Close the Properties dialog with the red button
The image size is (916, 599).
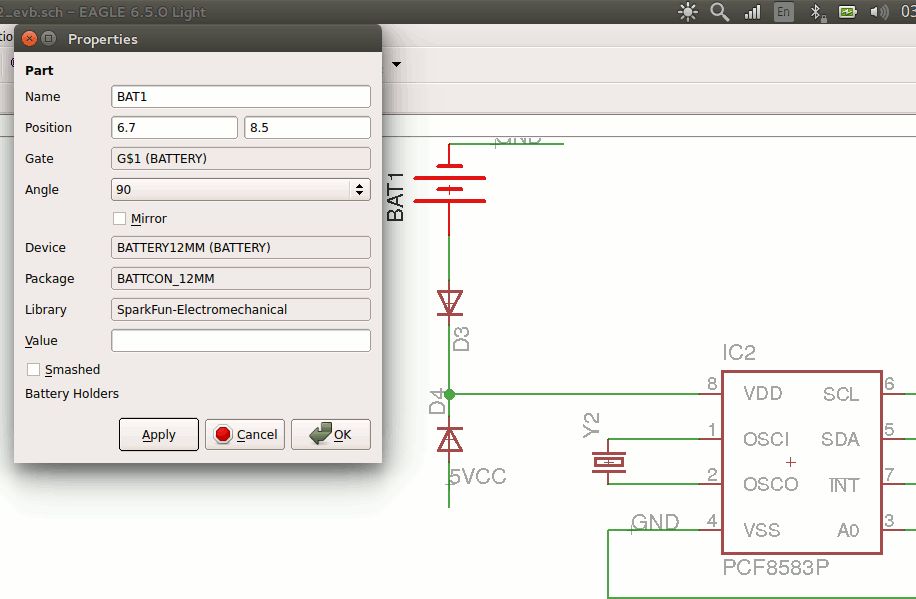(29, 39)
